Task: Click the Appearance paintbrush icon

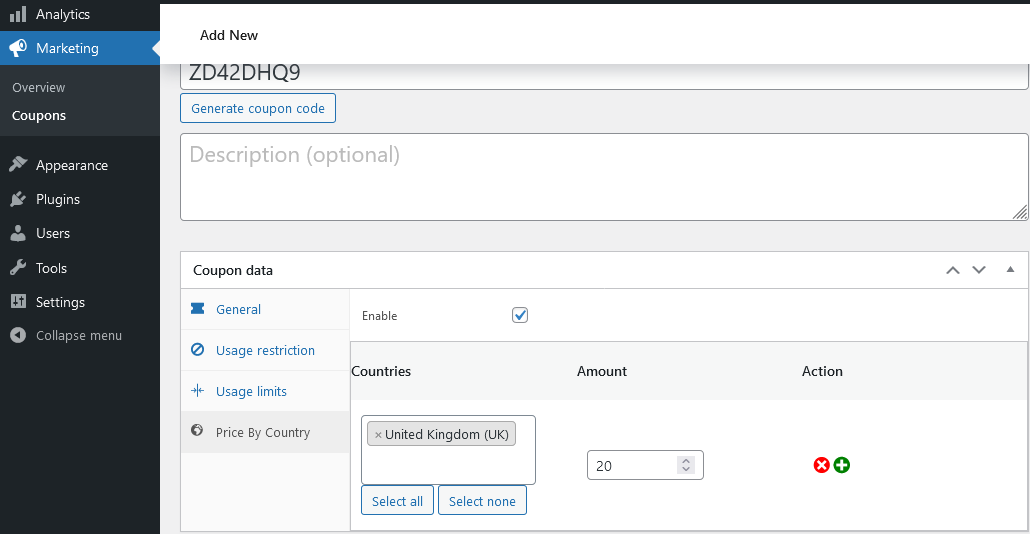Action: 18,164
